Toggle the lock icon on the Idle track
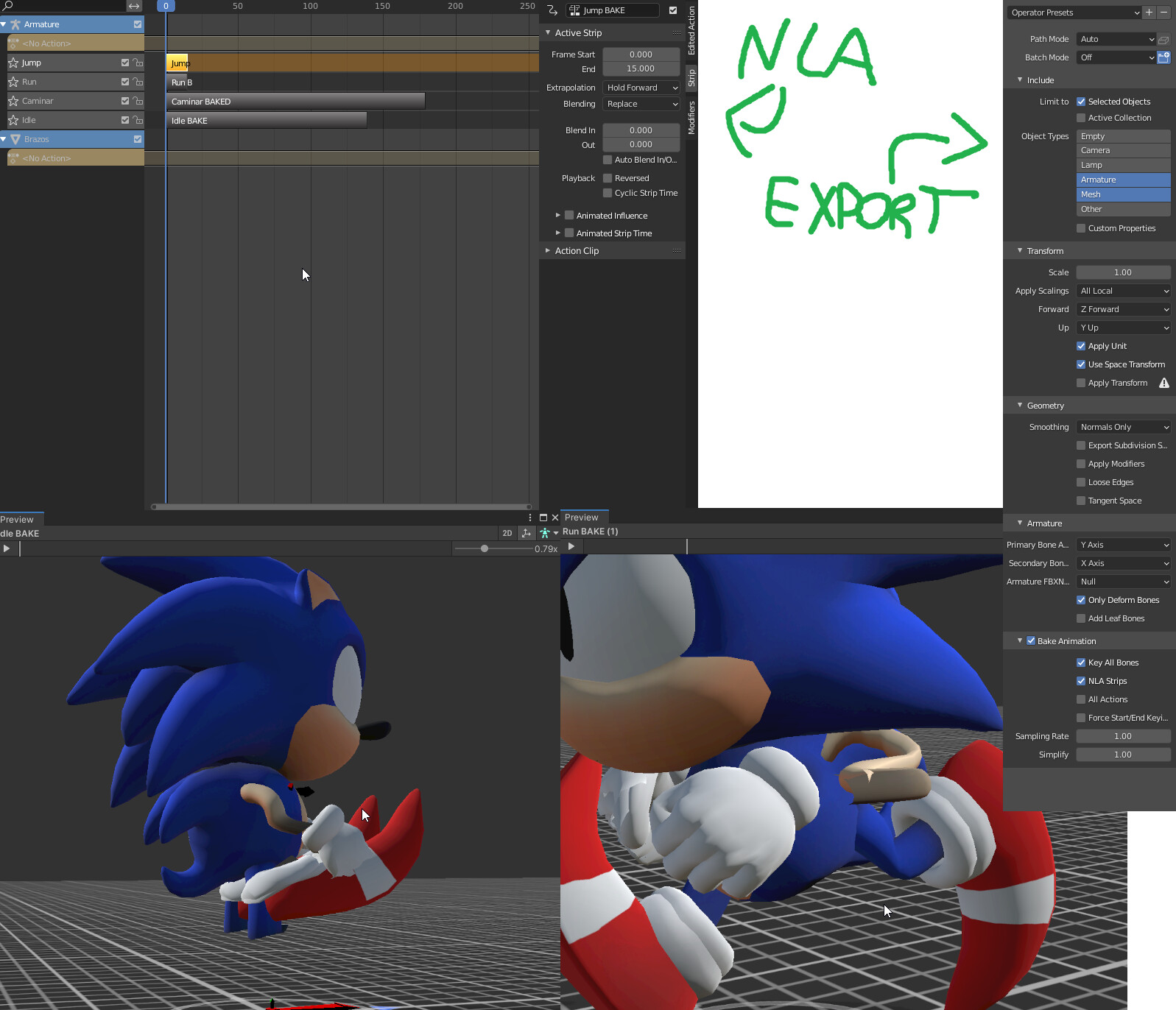The width and height of the screenshot is (1176, 1010). [x=138, y=120]
